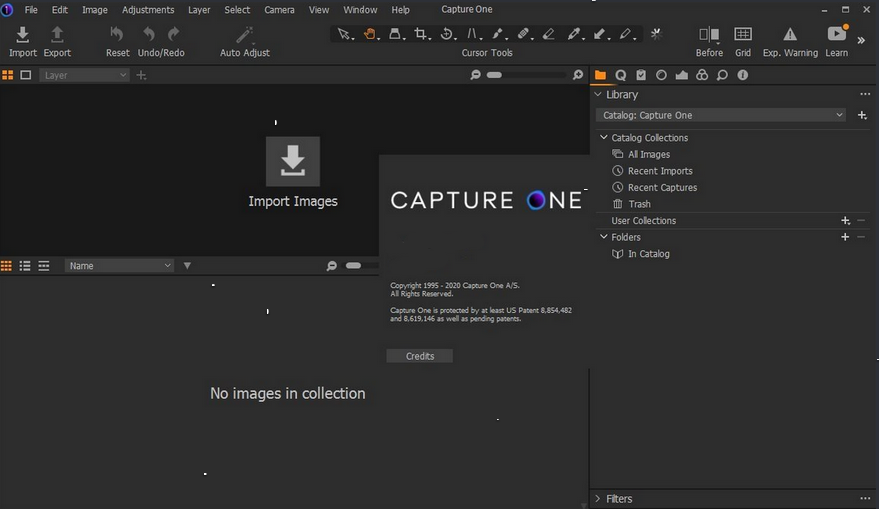Toggle sort direction triangle in browser

click(187, 266)
